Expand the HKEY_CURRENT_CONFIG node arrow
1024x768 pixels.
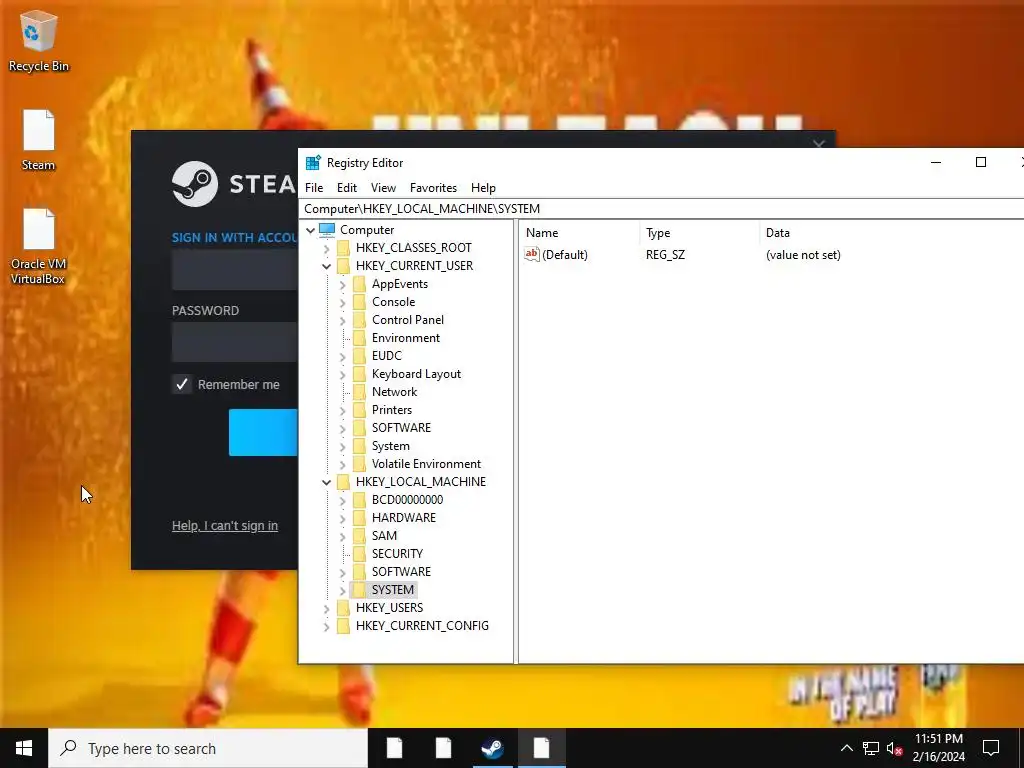(327, 626)
